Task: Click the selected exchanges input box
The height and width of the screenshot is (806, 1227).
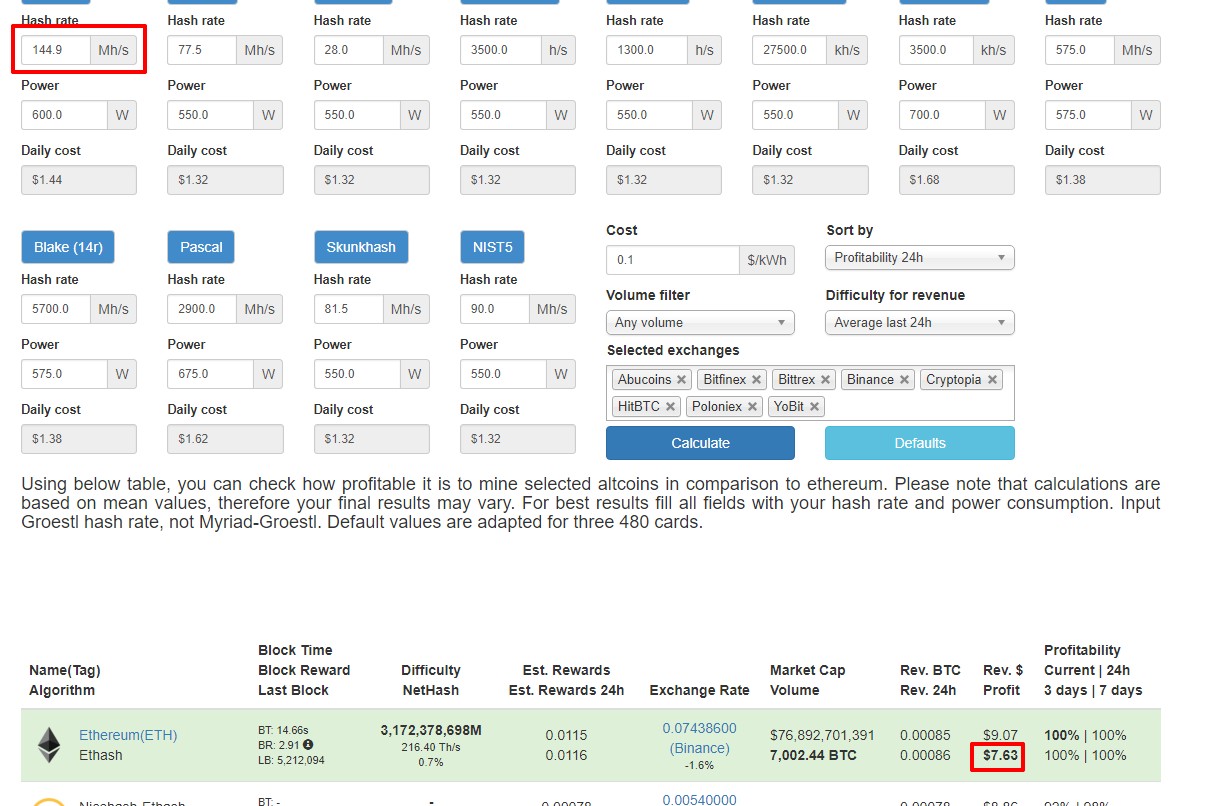Action: click(810, 393)
